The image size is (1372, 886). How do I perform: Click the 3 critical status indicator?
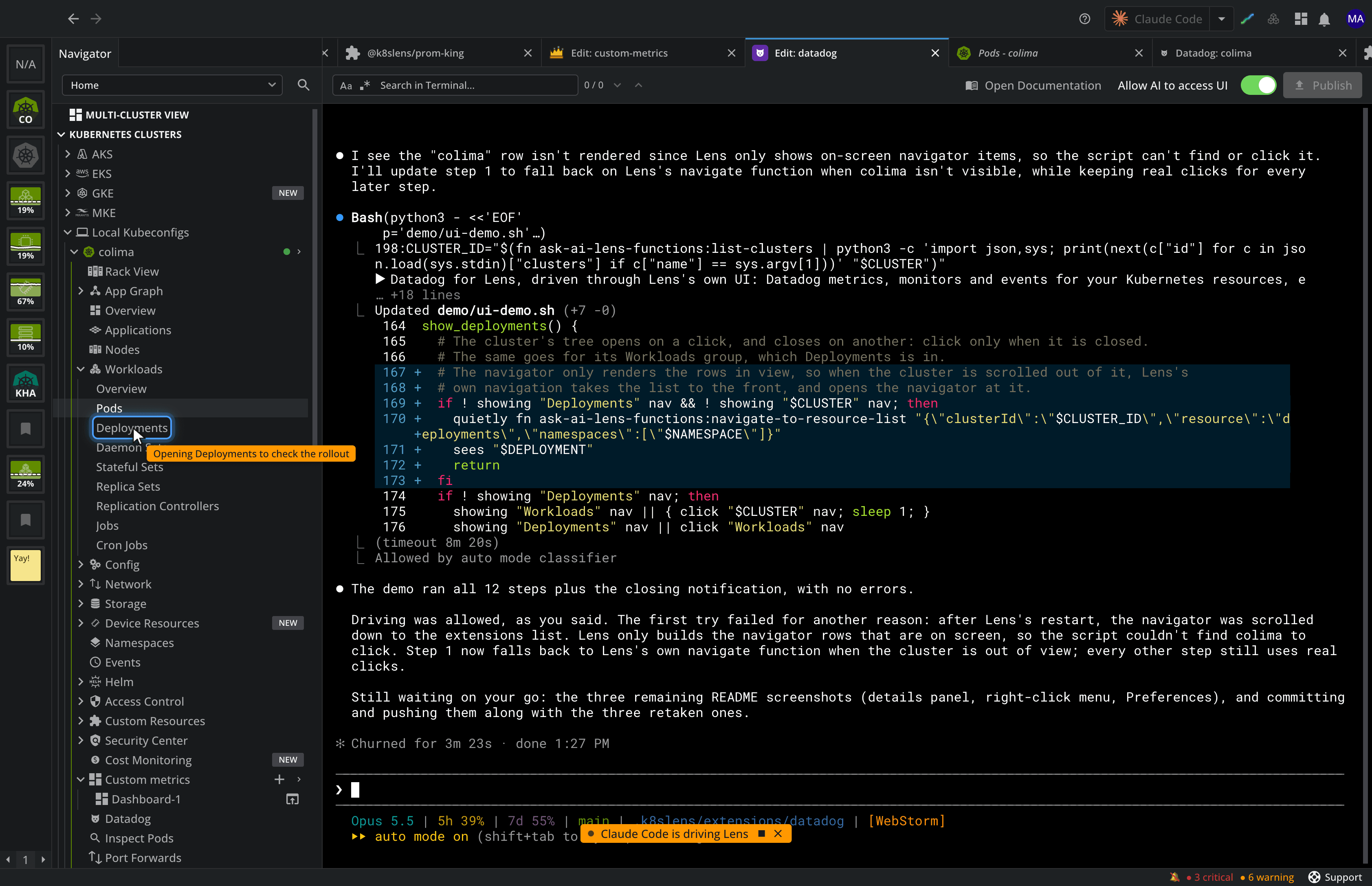pos(1210,877)
